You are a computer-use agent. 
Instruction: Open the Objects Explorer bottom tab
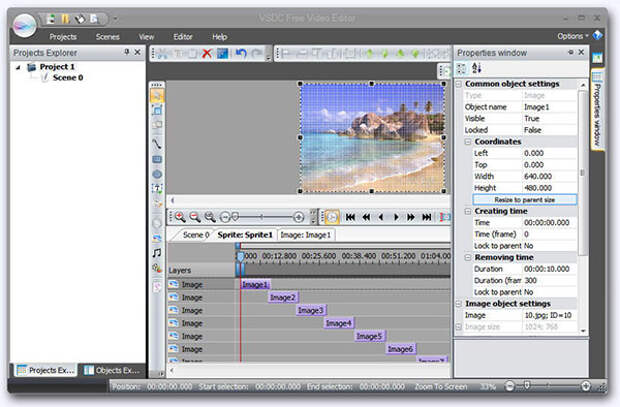(x=110, y=370)
